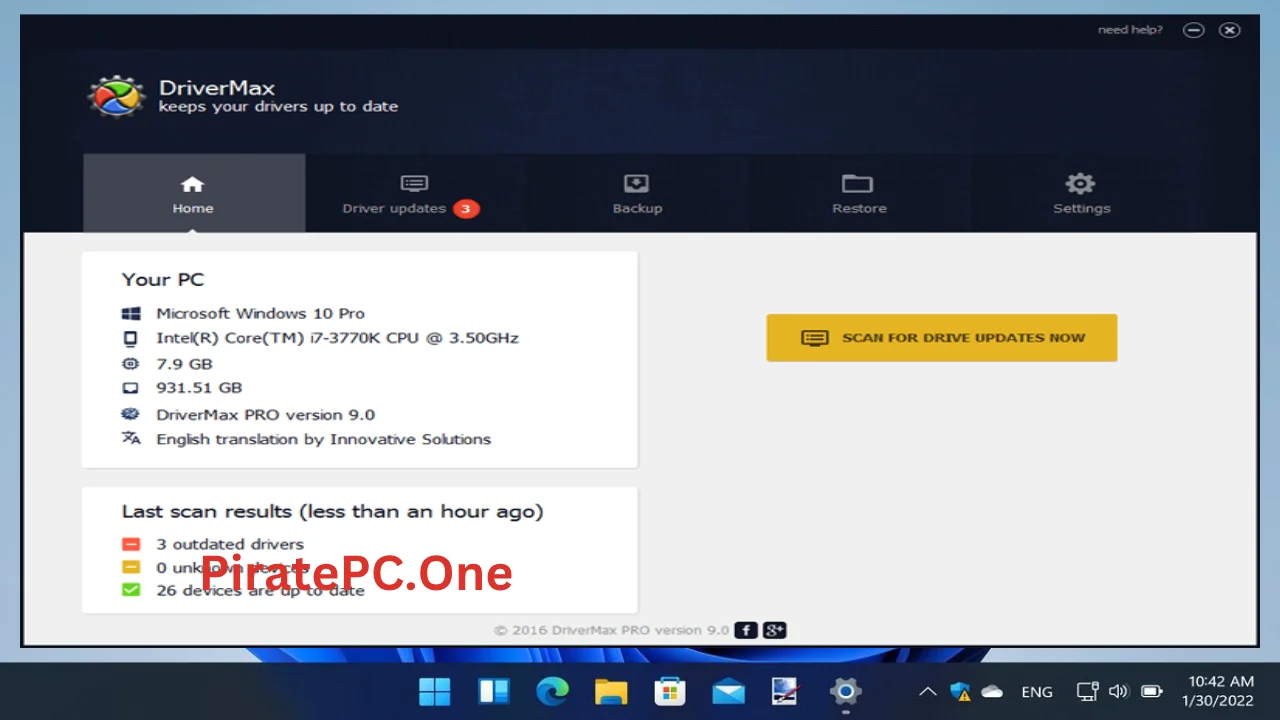This screenshot has width=1280, height=720.
Task: Go to the Restore tab
Action: click(859, 193)
